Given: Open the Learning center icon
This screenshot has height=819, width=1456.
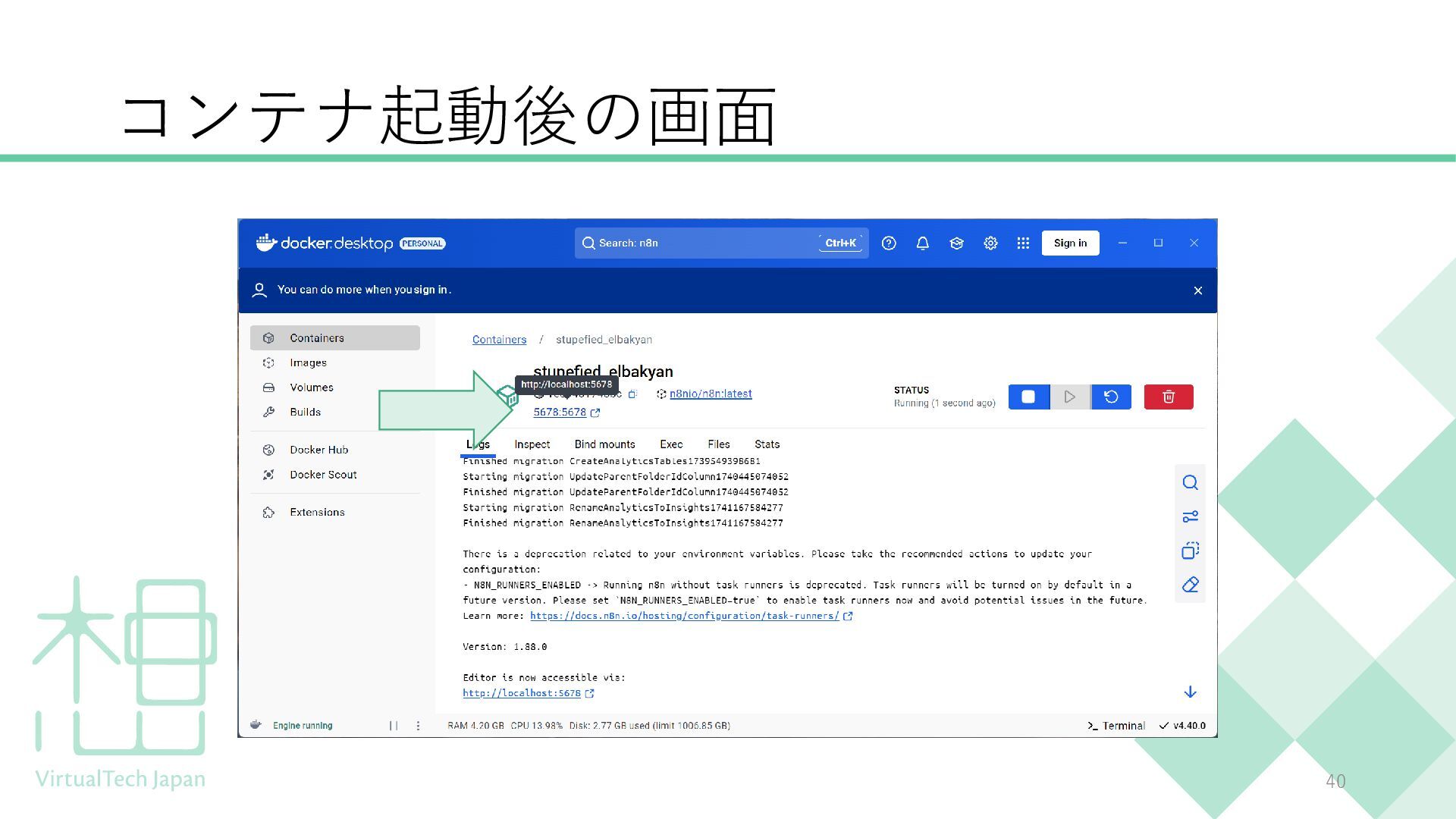Looking at the screenshot, I should (x=956, y=243).
